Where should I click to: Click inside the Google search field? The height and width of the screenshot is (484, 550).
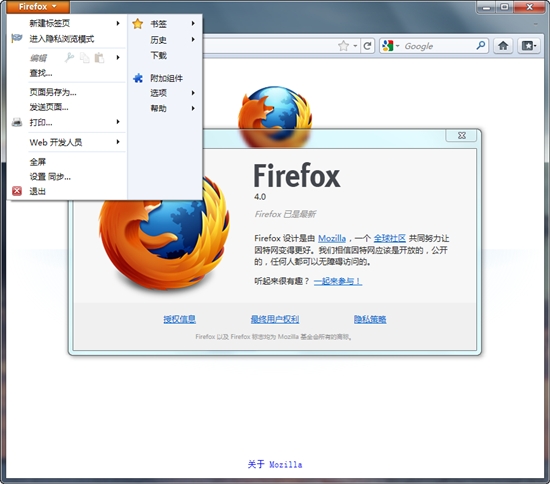[438, 46]
